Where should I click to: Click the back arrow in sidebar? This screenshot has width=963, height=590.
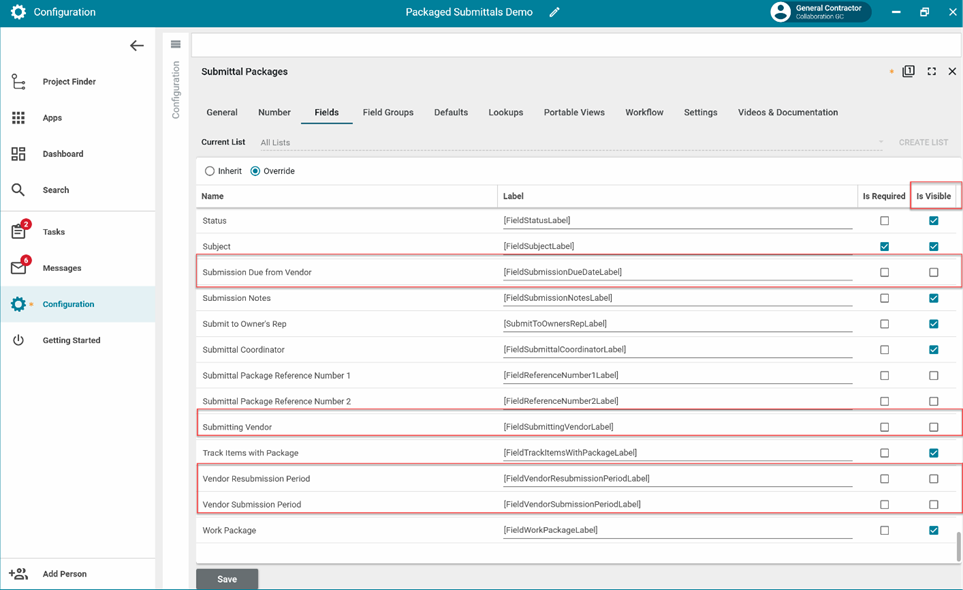tap(137, 46)
